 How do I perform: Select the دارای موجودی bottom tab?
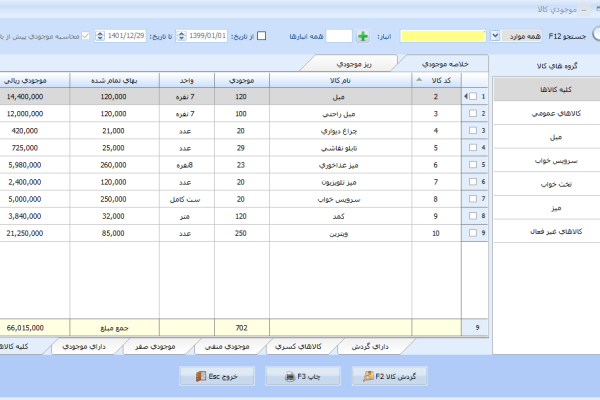click(85, 347)
